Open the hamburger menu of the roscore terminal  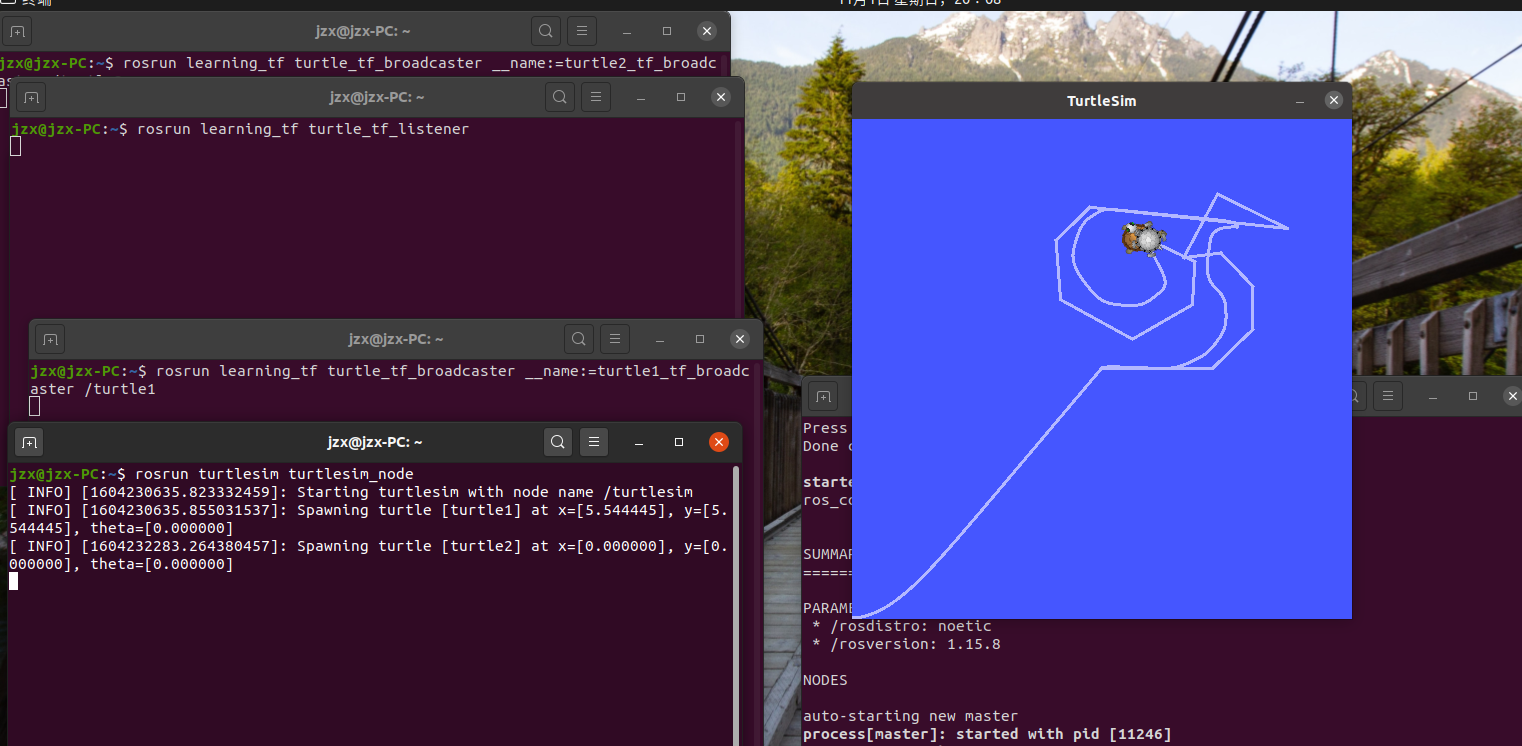coord(1387,396)
